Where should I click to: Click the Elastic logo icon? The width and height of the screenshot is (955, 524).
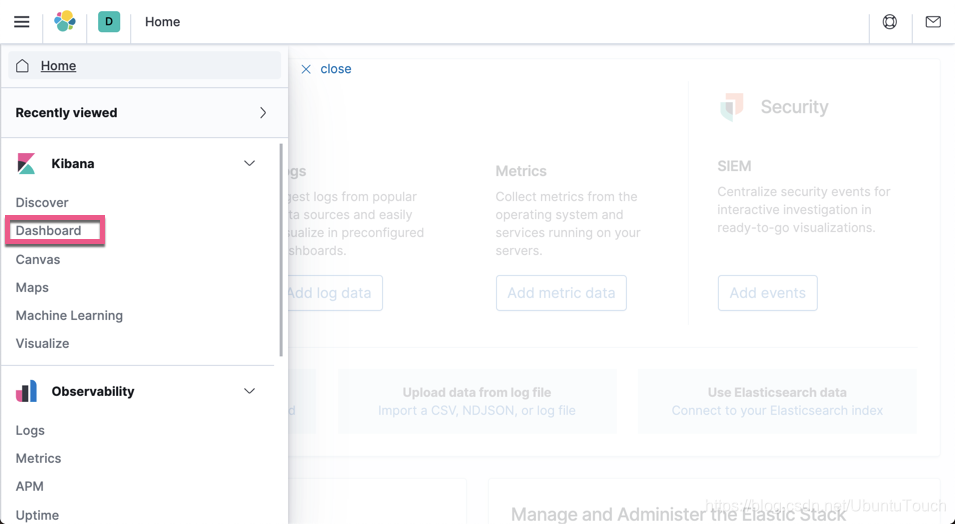(65, 21)
